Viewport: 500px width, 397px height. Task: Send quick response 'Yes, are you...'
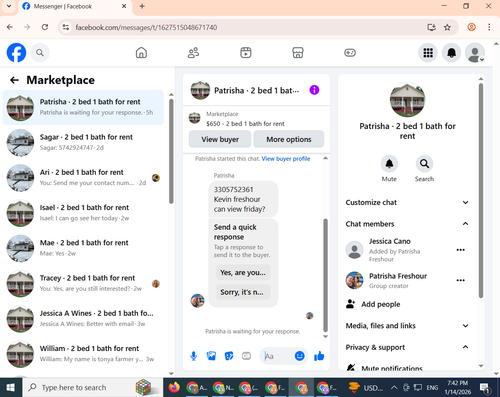pyautogui.click(x=243, y=273)
